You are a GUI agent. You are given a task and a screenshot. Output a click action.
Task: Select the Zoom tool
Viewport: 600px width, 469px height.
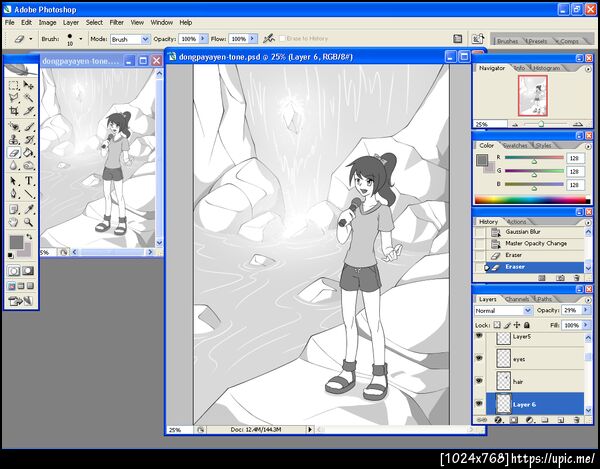pos(28,222)
